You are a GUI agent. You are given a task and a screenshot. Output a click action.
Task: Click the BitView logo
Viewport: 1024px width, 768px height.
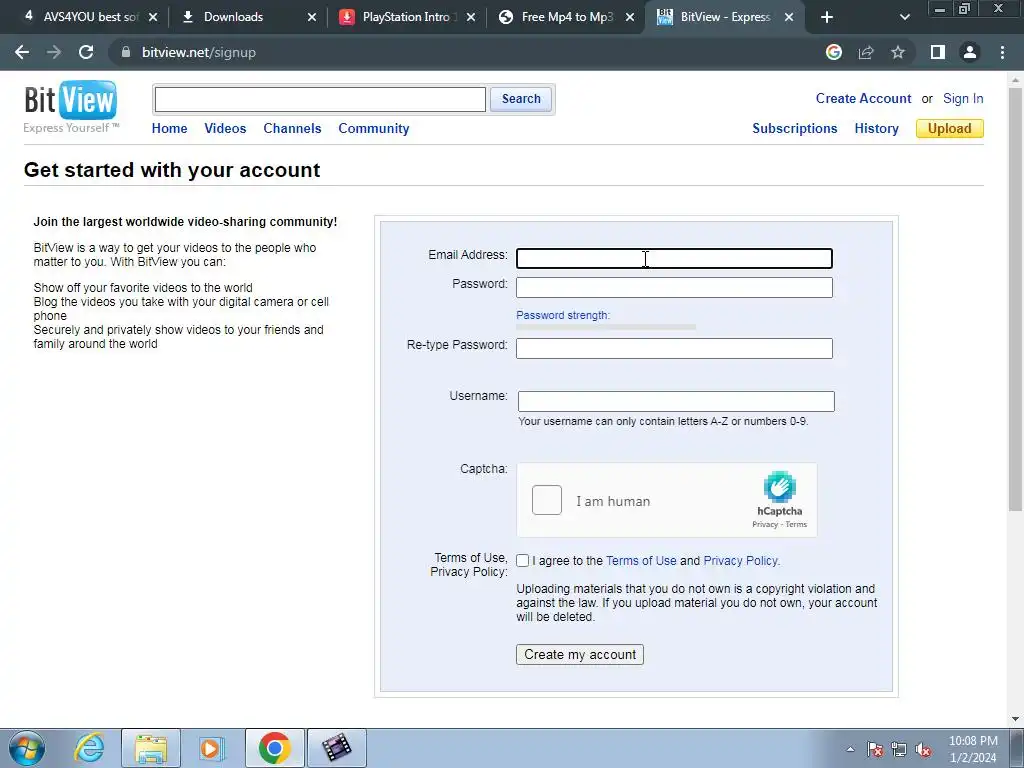tap(71, 106)
